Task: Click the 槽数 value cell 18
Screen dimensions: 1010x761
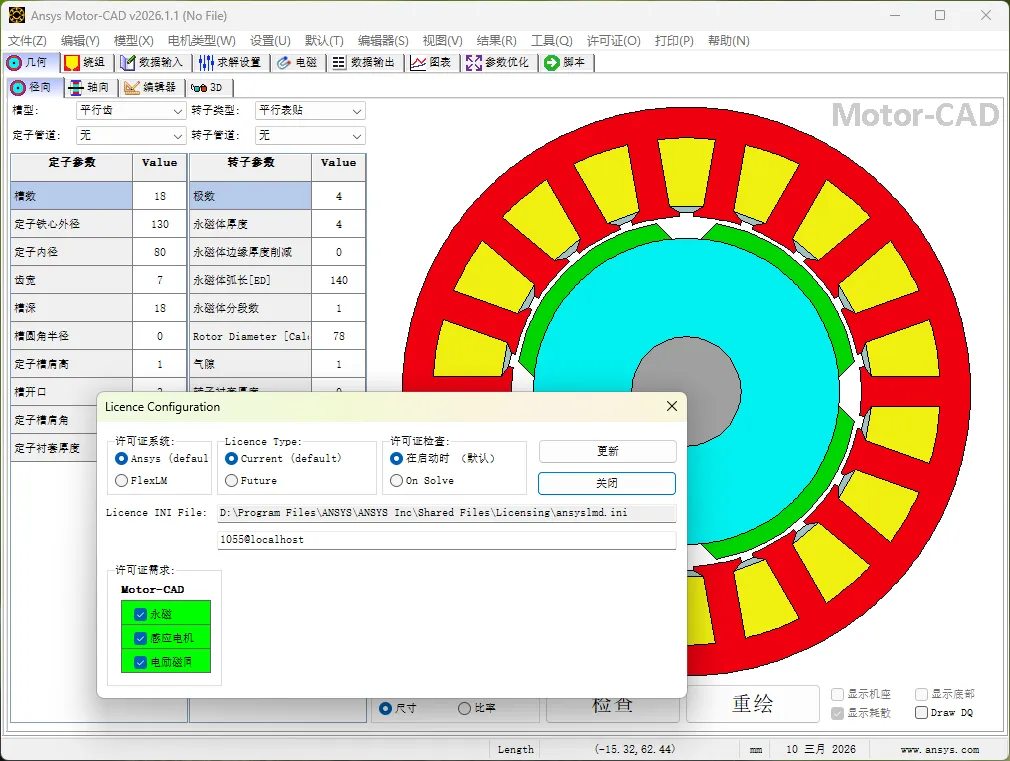Action: click(160, 196)
